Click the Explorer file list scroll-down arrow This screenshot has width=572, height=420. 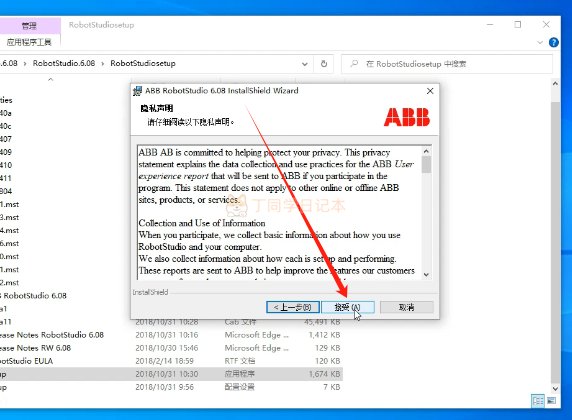(x=555, y=389)
